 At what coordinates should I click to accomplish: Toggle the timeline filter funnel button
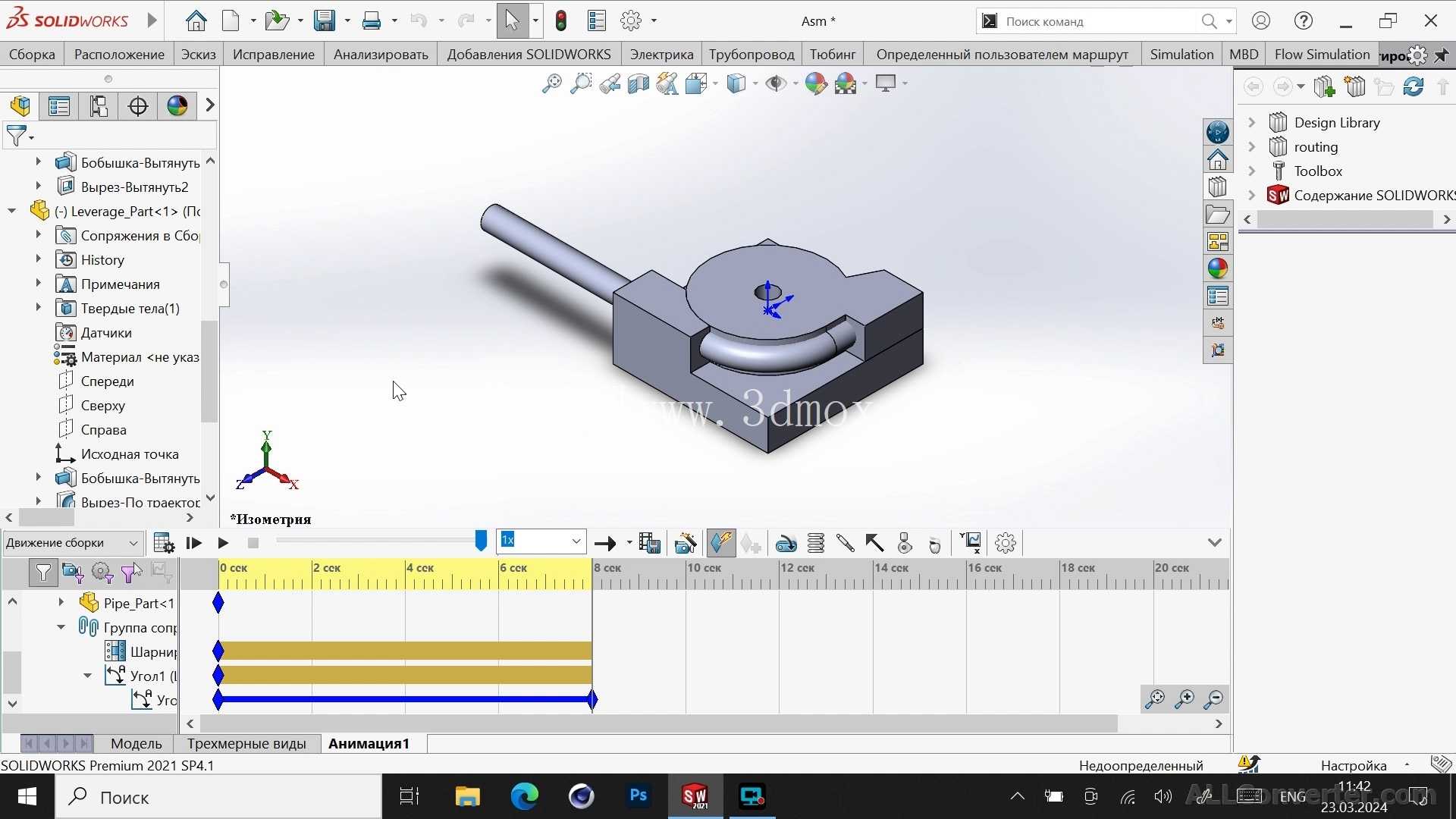(x=43, y=573)
